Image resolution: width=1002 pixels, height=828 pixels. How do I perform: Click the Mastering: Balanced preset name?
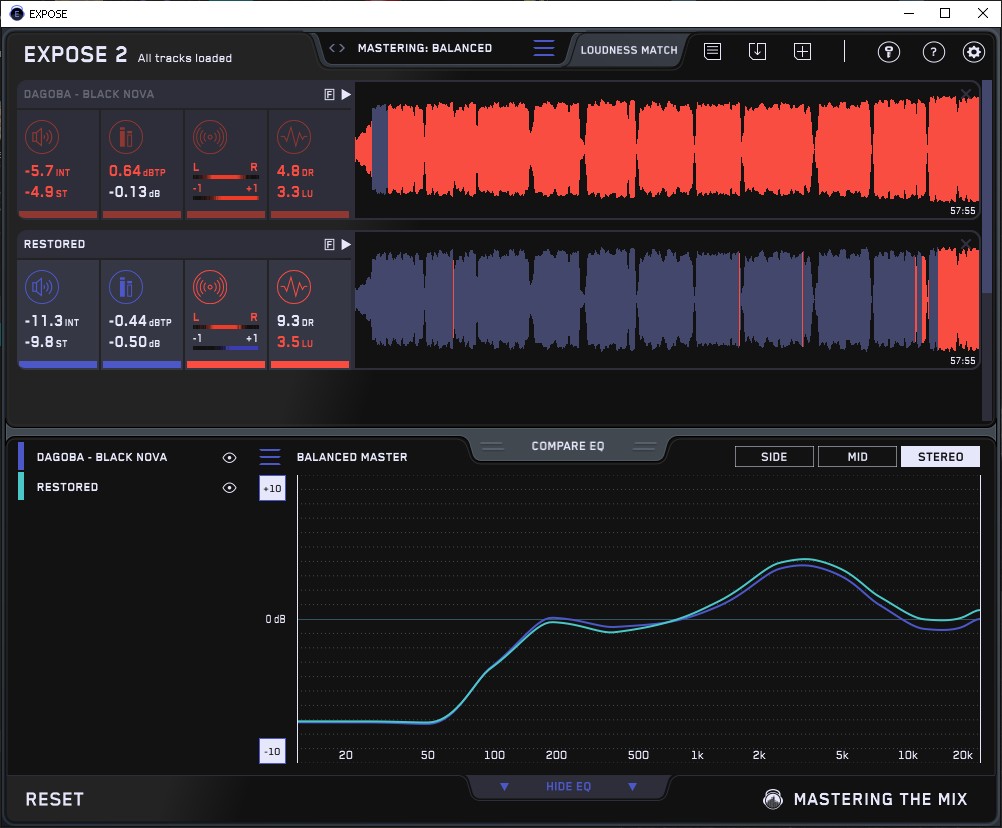[x=425, y=48]
